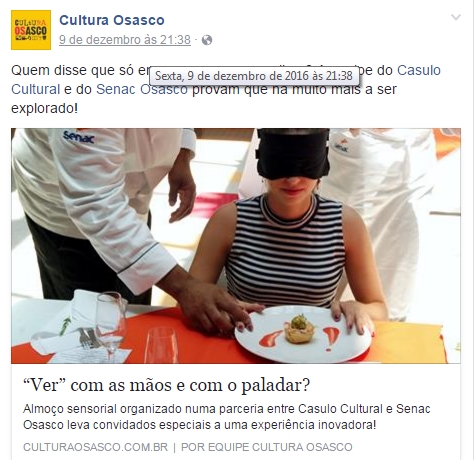Expand the post options chevron
The width and height of the screenshot is (474, 460).
[x=456, y=17]
